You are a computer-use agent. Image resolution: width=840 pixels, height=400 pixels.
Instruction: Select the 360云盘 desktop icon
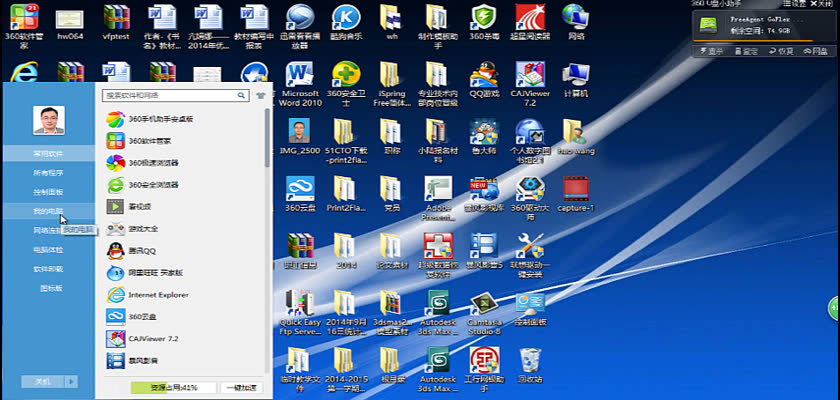(300, 194)
